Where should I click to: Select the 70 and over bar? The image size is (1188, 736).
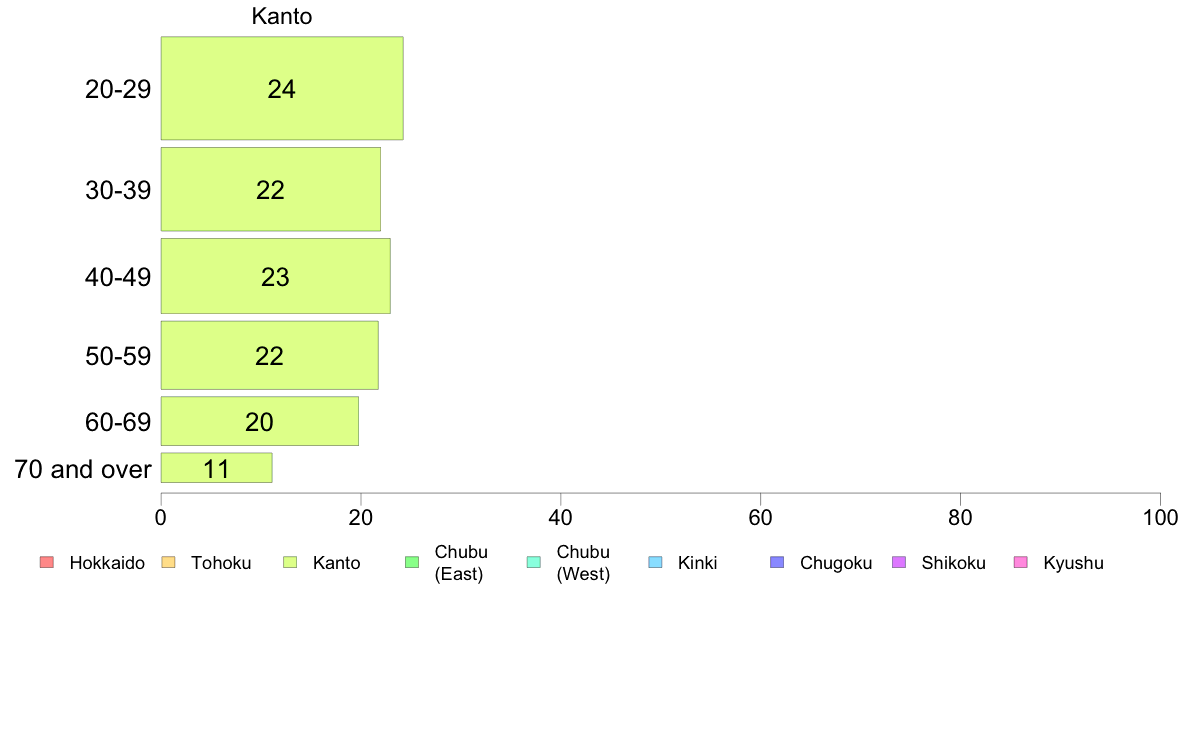217,468
